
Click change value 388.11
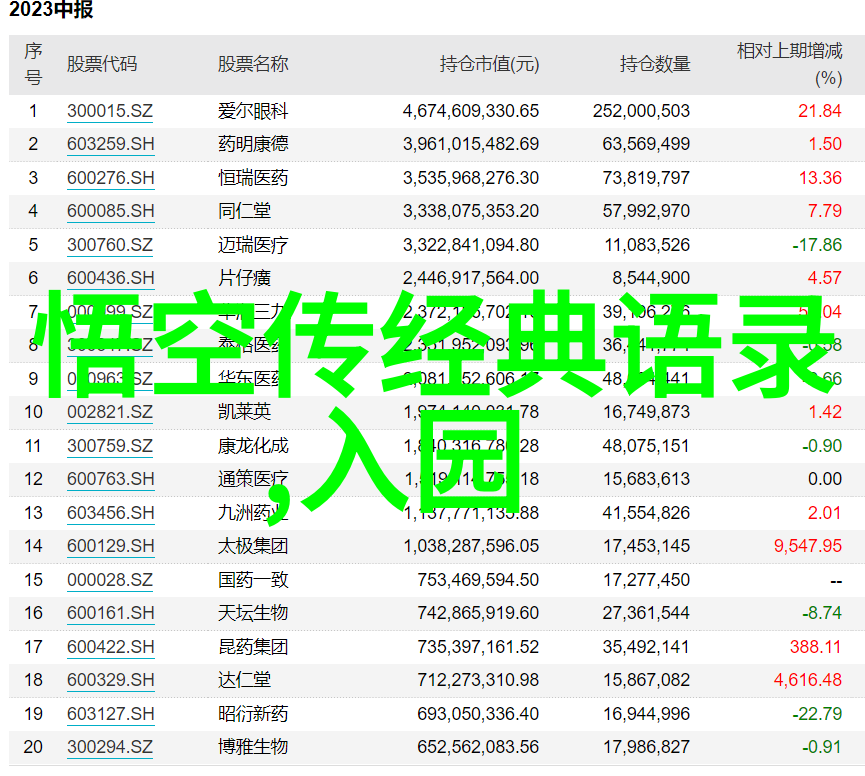click(x=815, y=647)
